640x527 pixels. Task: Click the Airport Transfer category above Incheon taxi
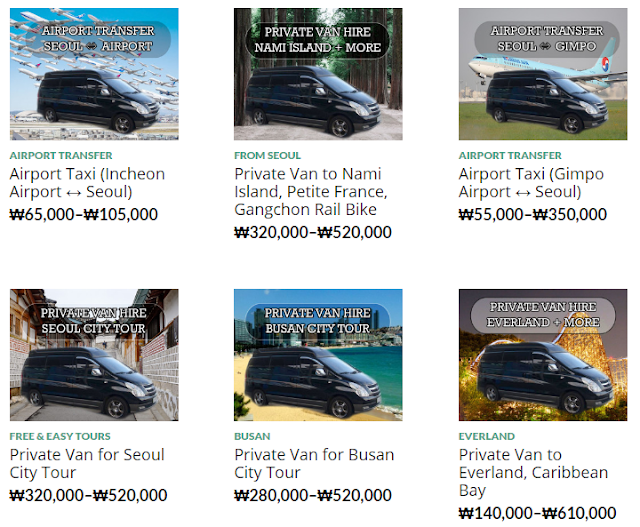click(61, 156)
